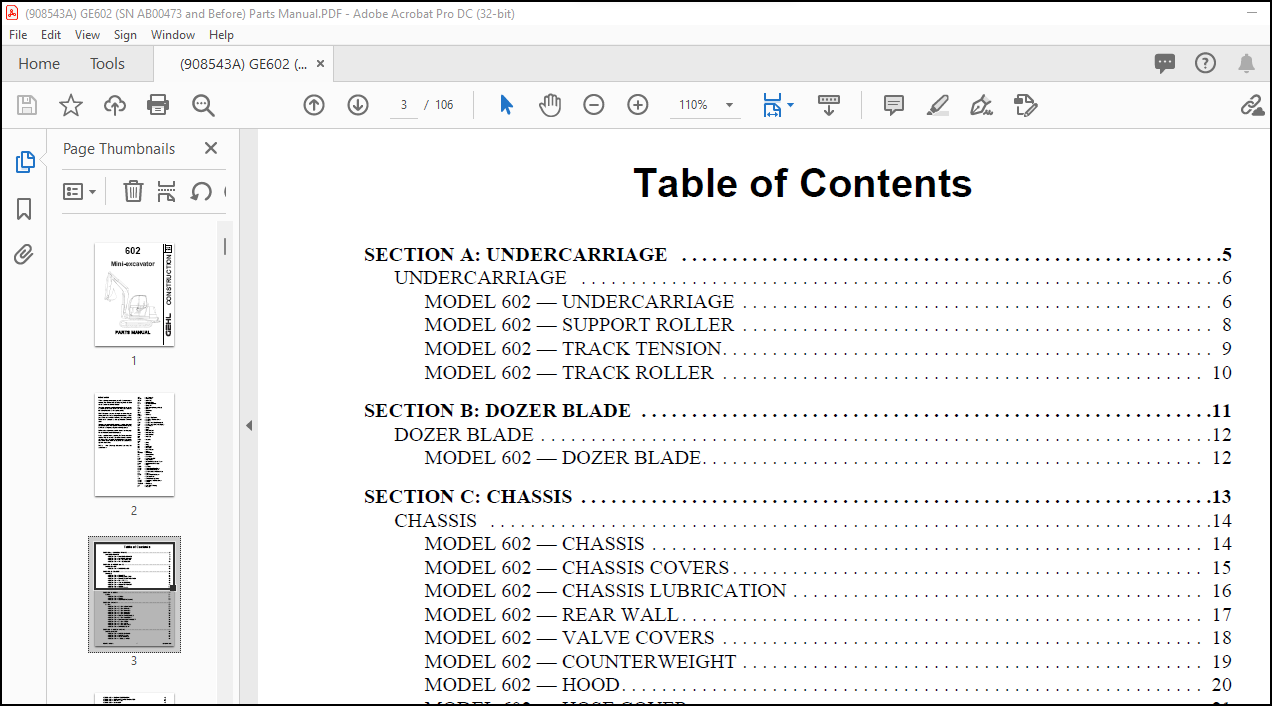Open the Edit menu

pyautogui.click(x=51, y=34)
